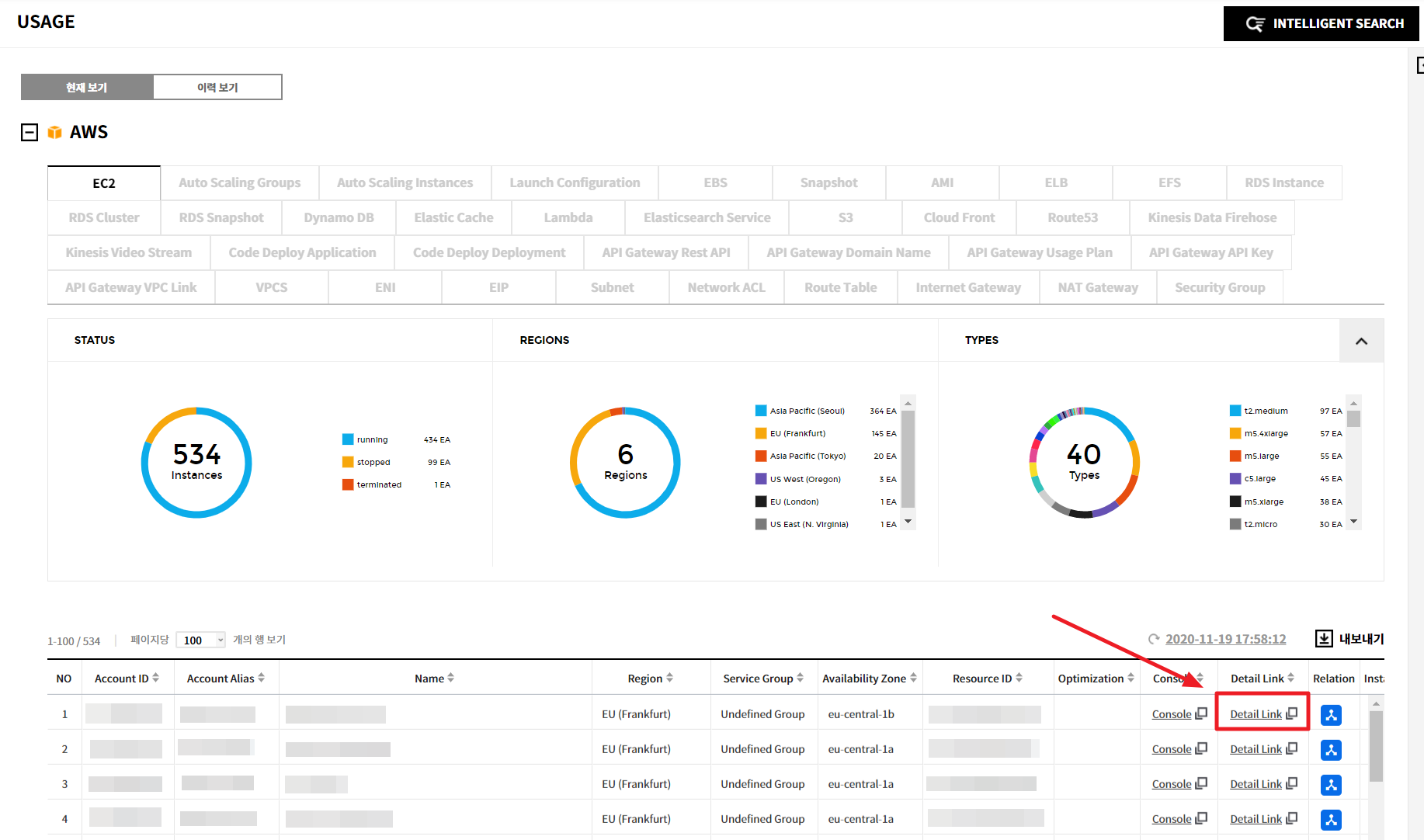Switch to the 현재 보기 current view toggle
The width and height of the screenshot is (1424, 840).
pyautogui.click(x=87, y=87)
